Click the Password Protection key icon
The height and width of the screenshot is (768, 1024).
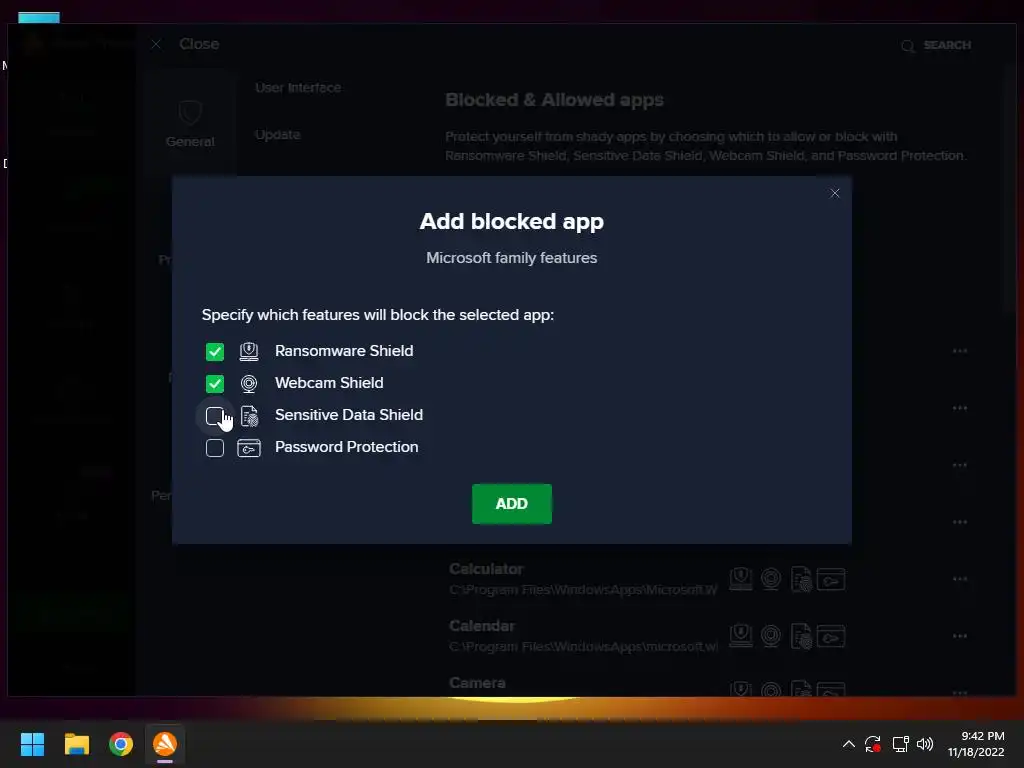249,448
